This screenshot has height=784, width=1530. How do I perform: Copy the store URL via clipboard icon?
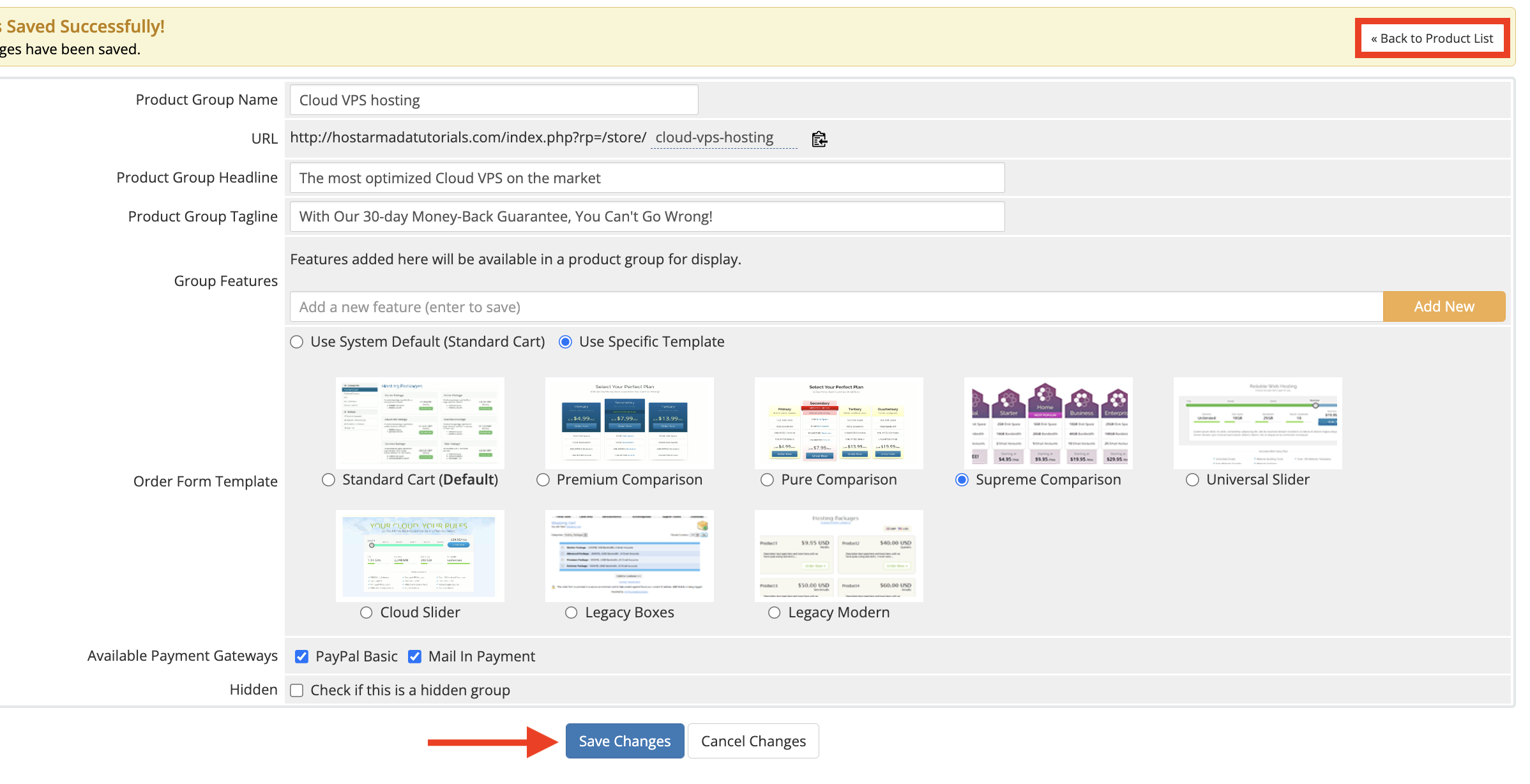tap(819, 139)
